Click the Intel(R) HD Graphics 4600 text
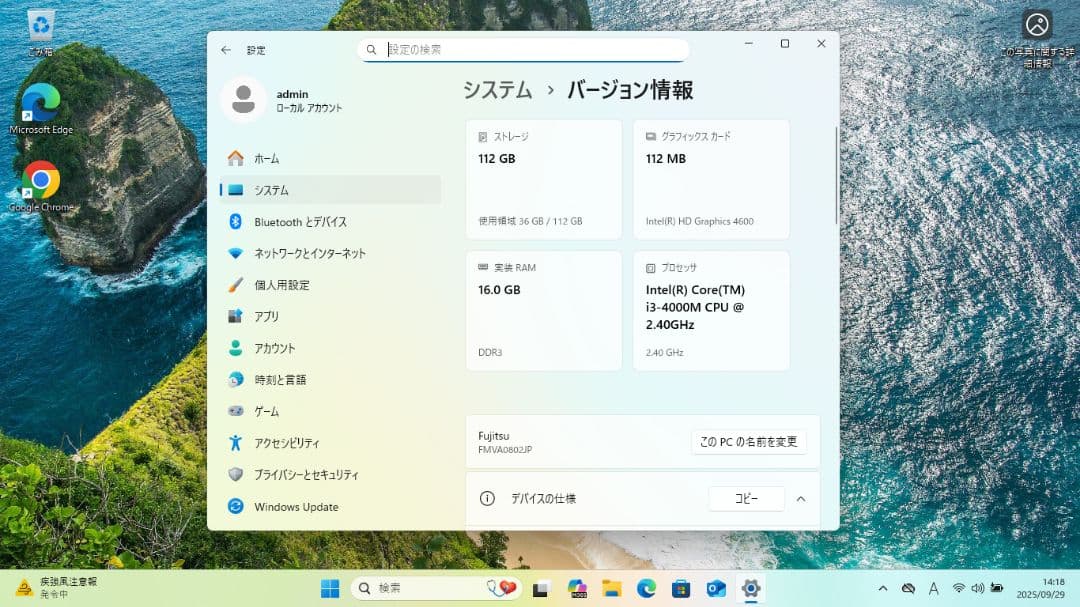 [700, 221]
